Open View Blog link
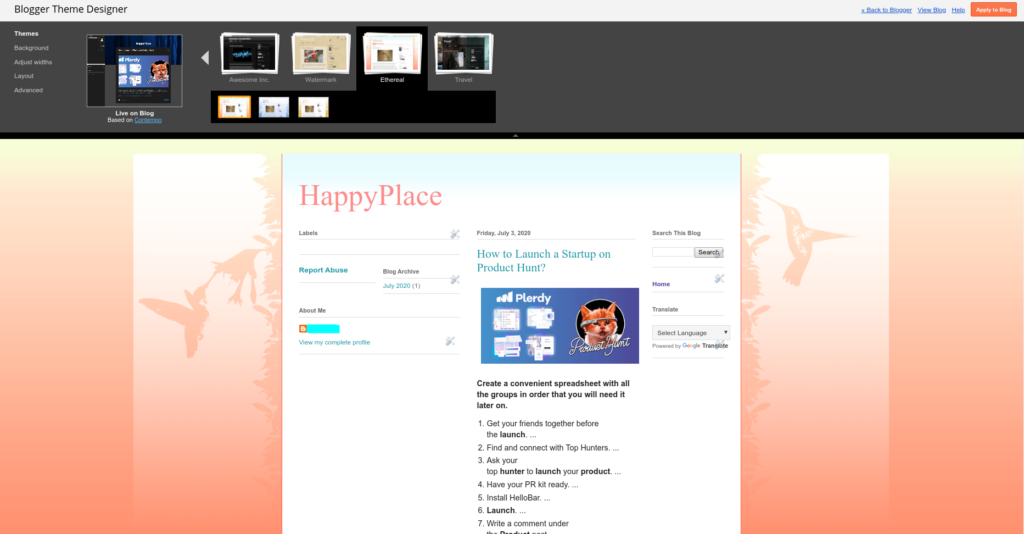 931,10
